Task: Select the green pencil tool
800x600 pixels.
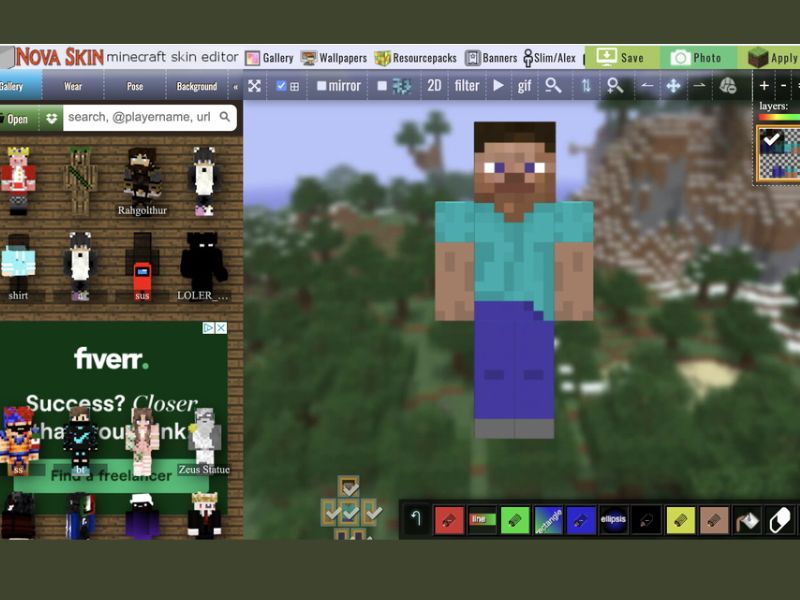Action: pos(515,520)
